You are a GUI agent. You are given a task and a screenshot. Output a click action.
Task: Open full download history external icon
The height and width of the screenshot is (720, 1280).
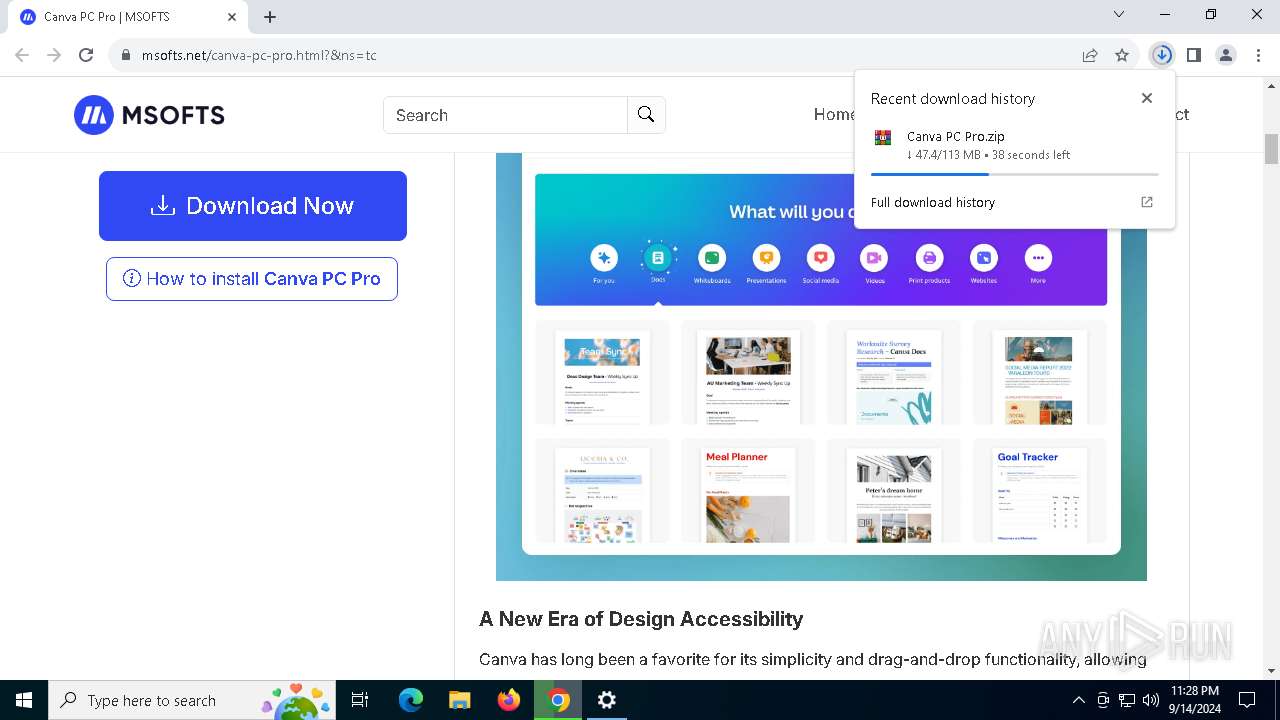[x=1147, y=202]
